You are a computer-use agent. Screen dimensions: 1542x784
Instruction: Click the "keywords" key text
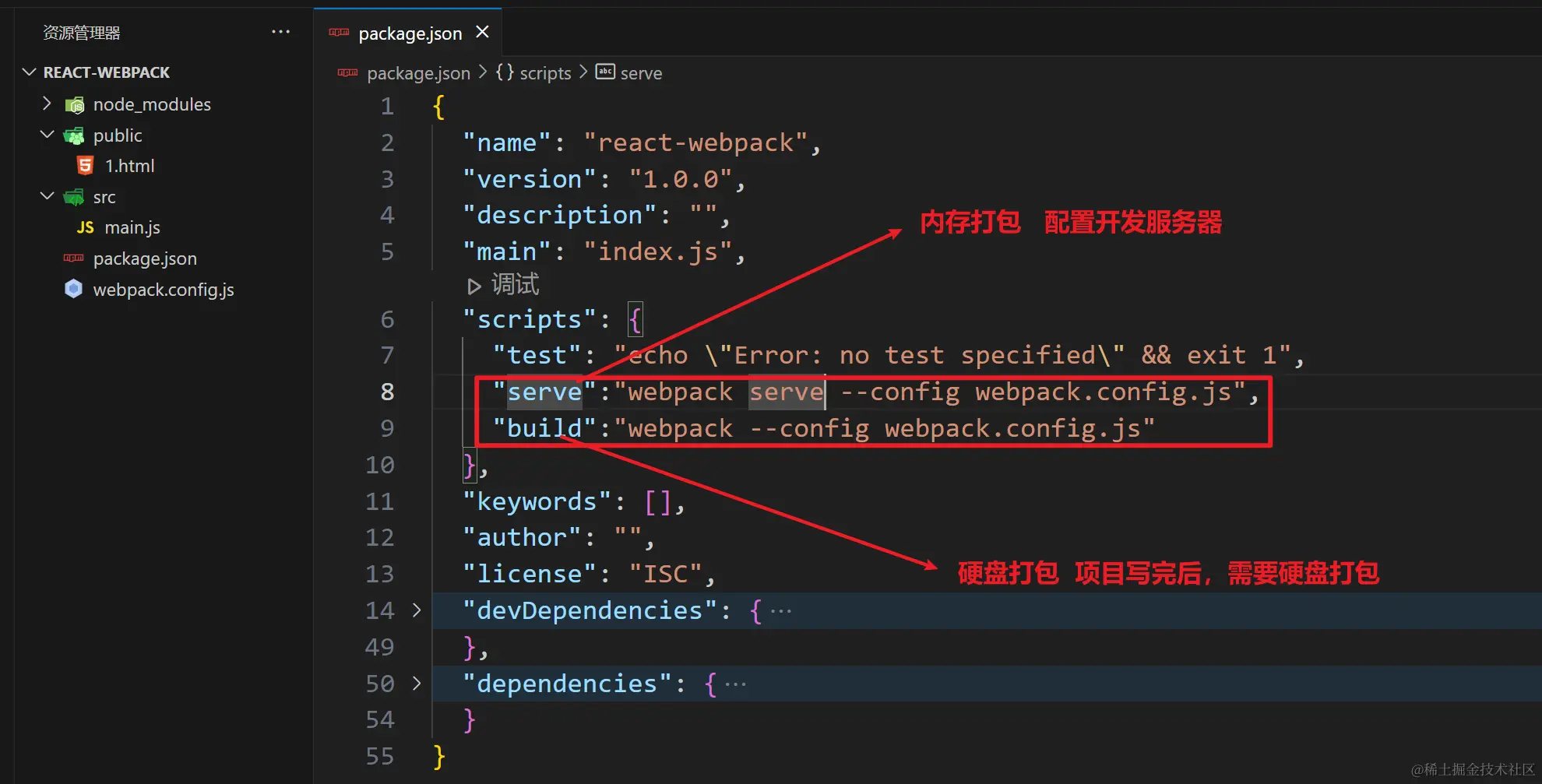click(537, 501)
